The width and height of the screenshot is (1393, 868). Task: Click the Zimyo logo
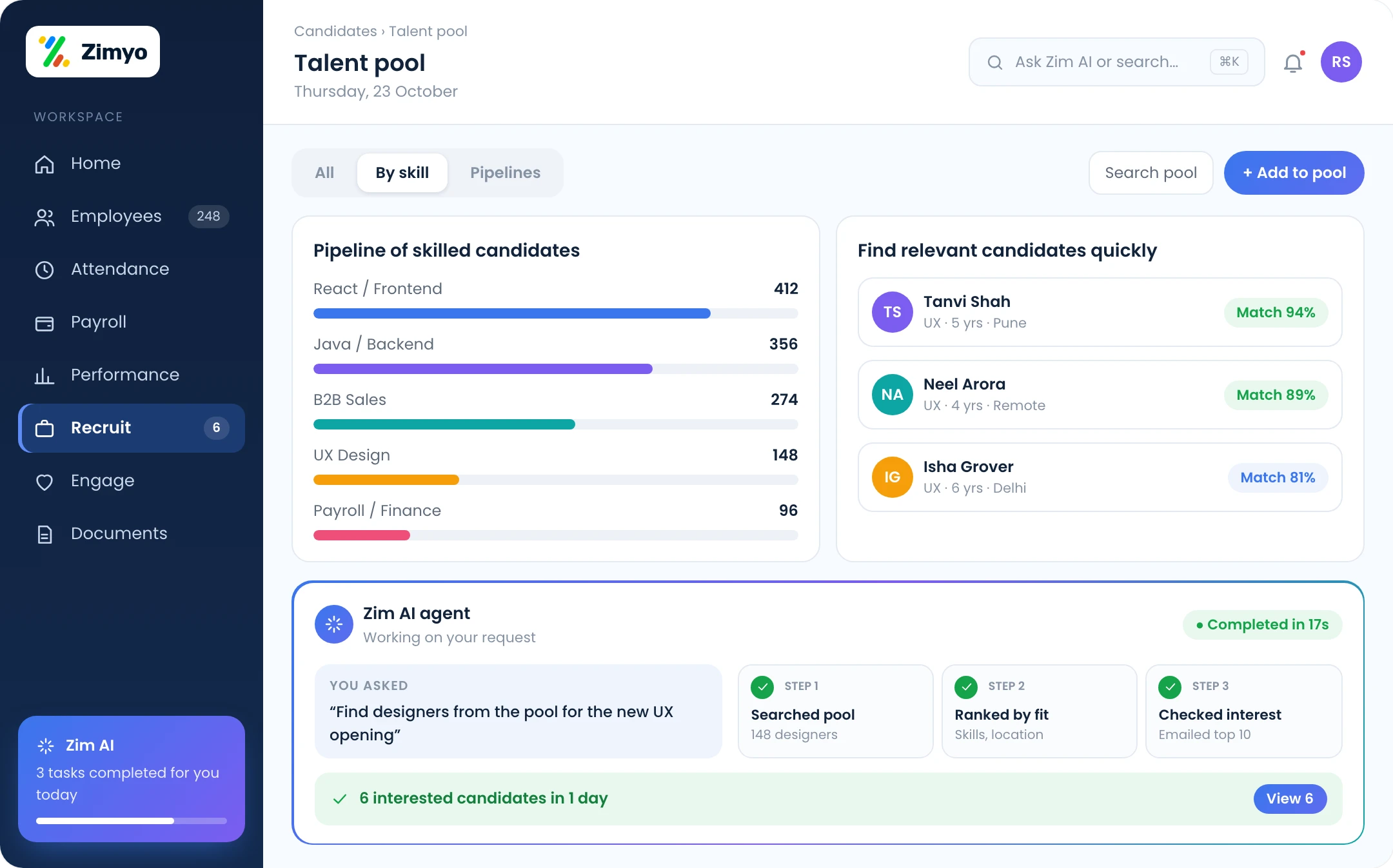[x=93, y=52]
